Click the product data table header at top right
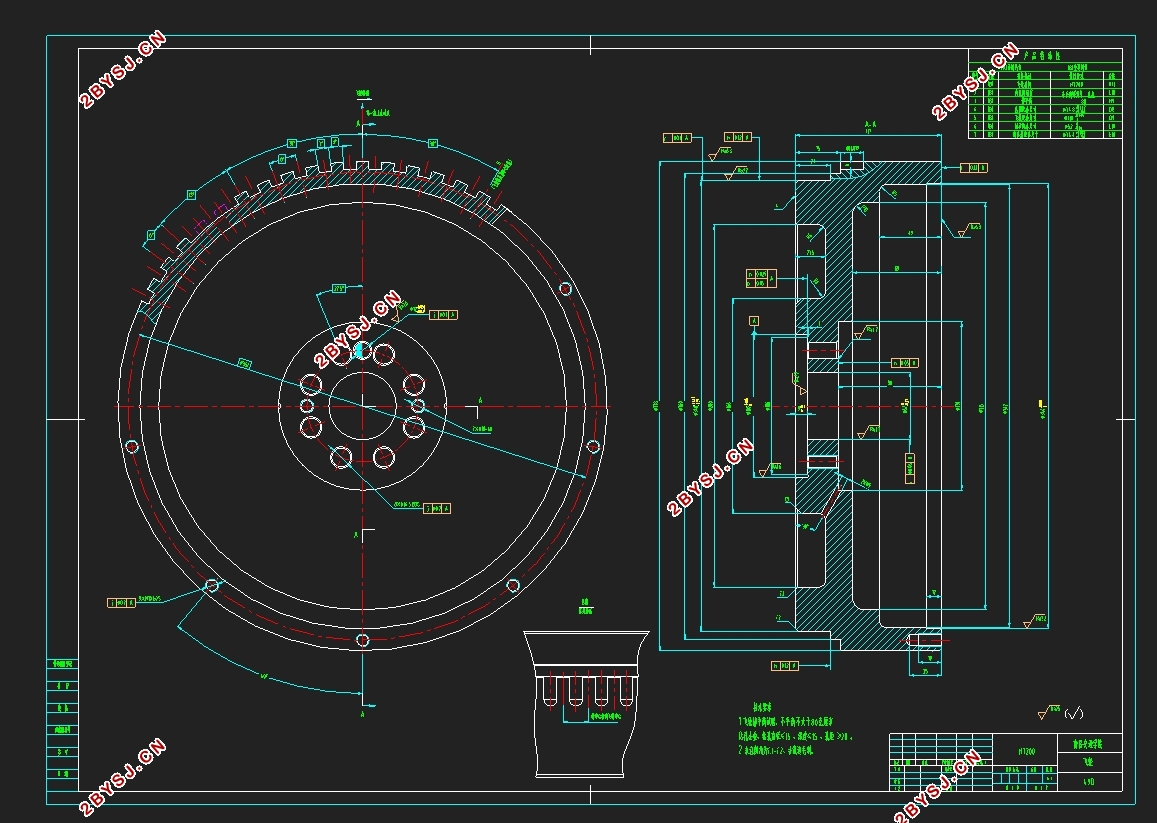 (1046, 55)
